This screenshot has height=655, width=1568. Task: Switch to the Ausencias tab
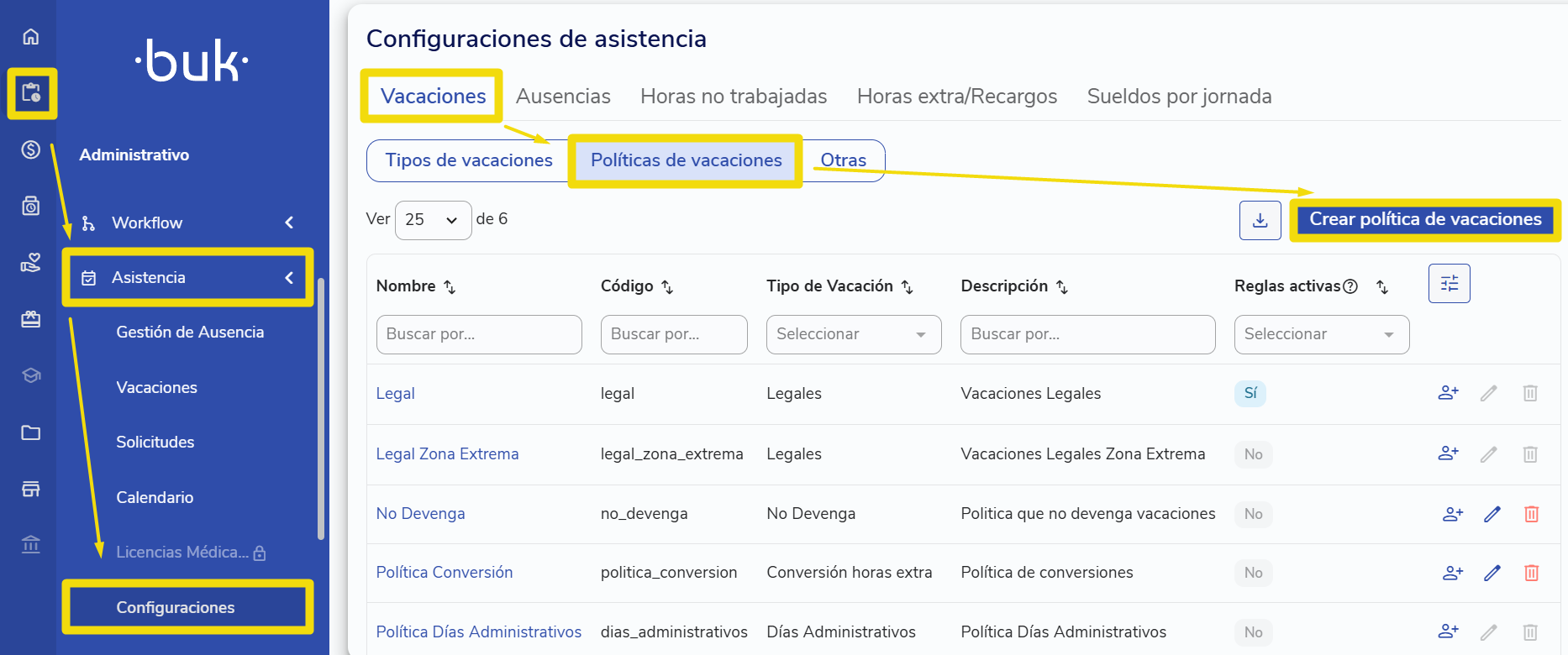pyautogui.click(x=563, y=97)
